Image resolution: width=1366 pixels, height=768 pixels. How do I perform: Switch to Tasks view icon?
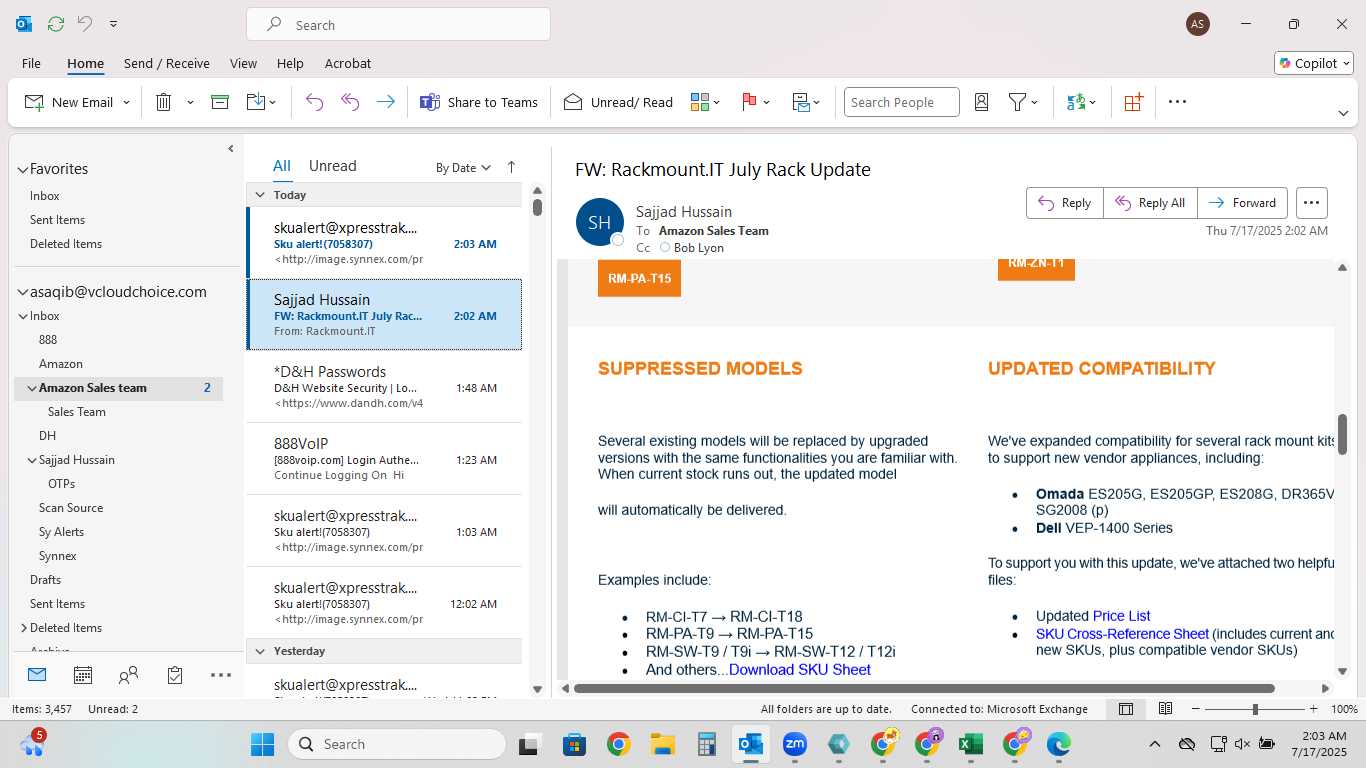(175, 676)
